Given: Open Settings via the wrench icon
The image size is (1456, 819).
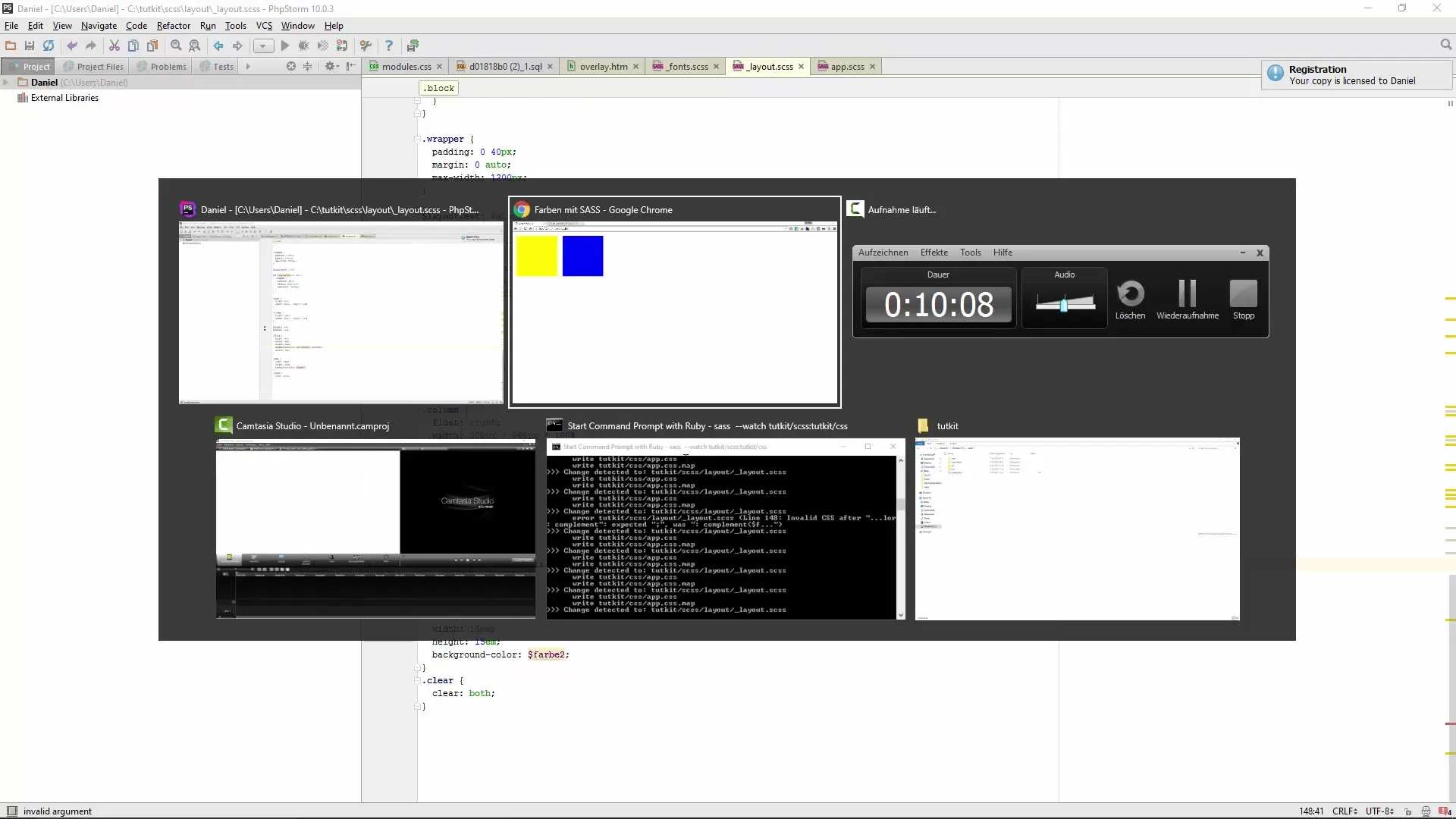Looking at the screenshot, I should tap(366, 45).
